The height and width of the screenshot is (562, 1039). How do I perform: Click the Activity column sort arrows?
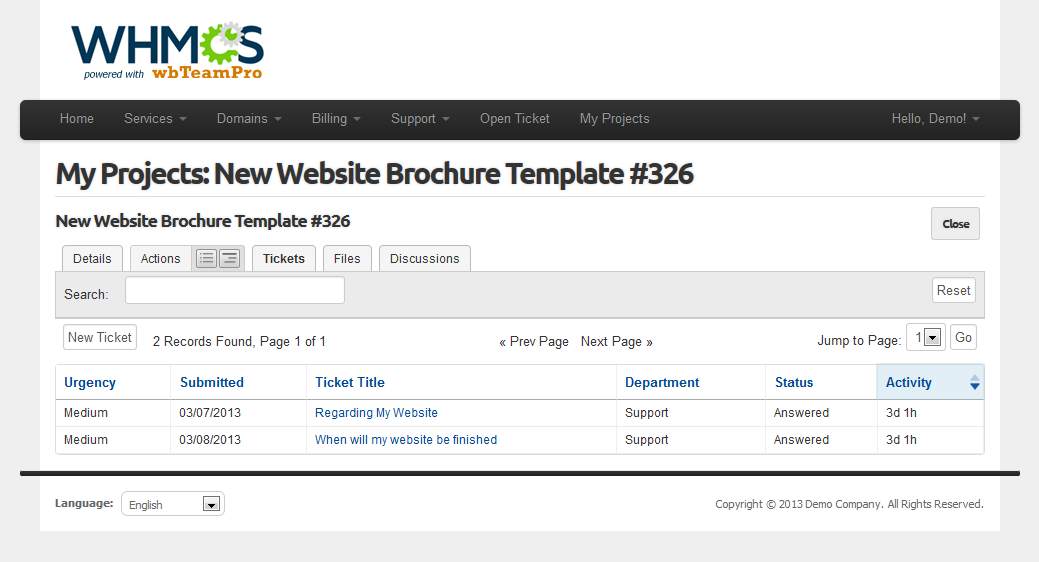pos(974,383)
